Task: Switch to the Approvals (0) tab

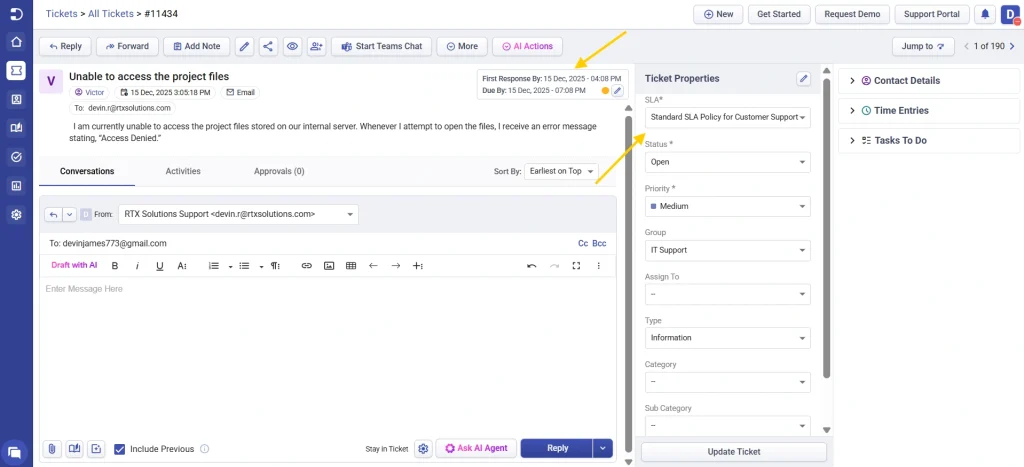Action: (279, 171)
